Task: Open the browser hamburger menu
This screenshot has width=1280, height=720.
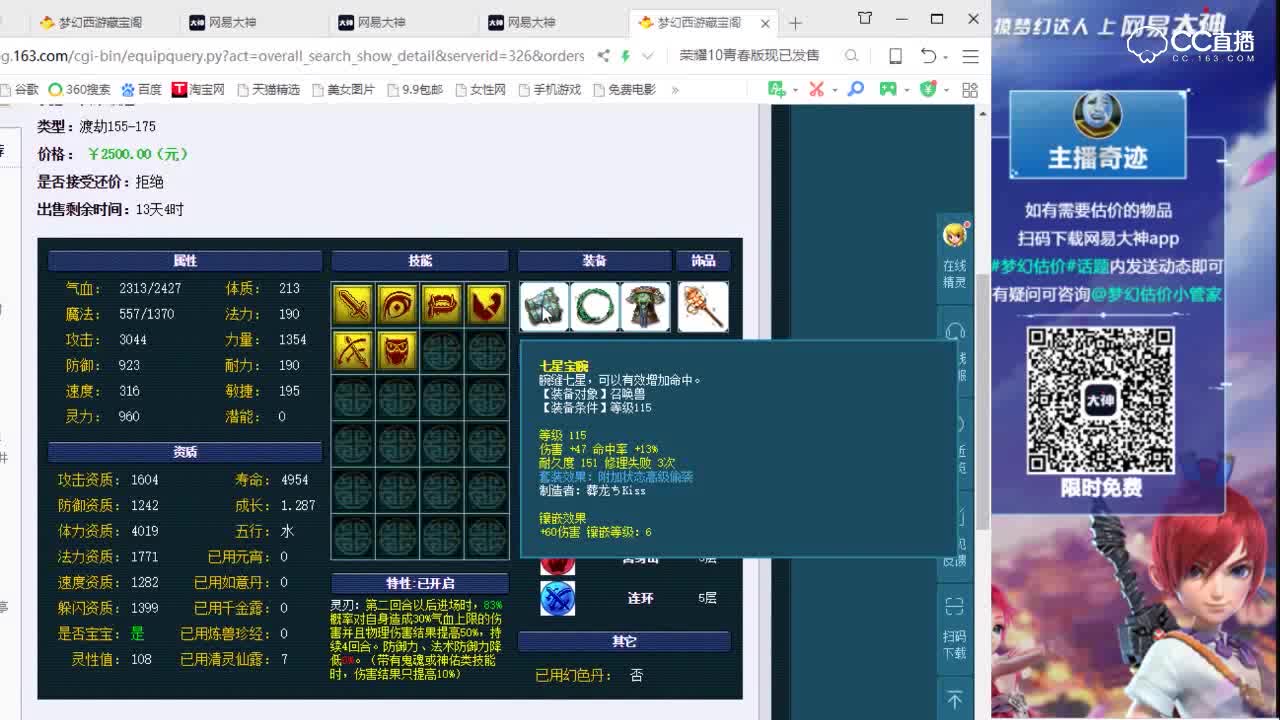Action: point(970,56)
